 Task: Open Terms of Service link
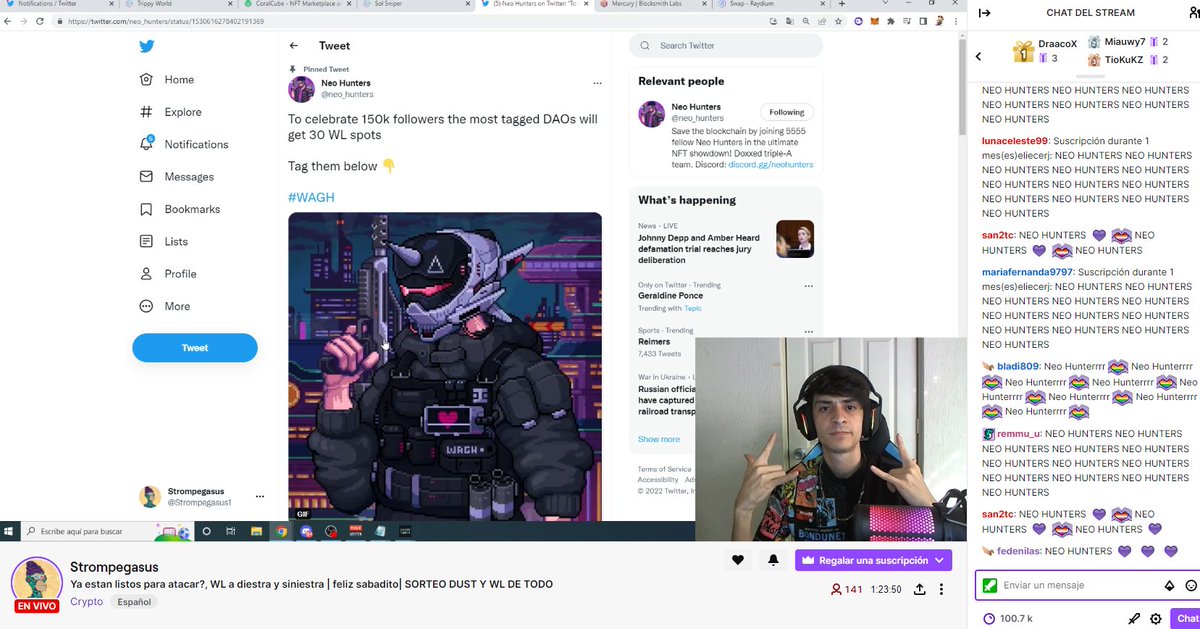[x=665, y=469]
